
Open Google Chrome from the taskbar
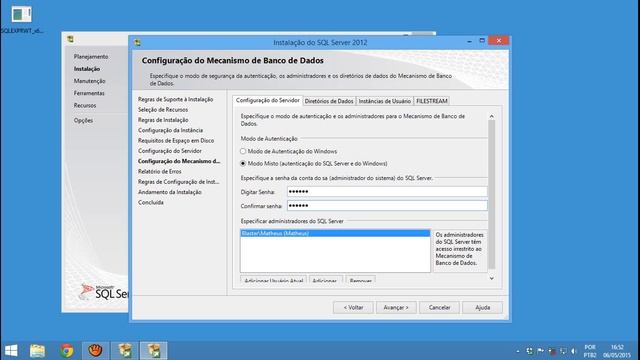67,351
